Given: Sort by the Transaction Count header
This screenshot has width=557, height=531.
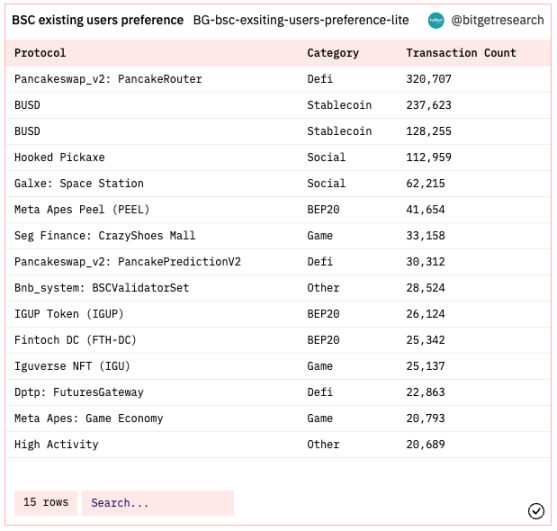Looking at the screenshot, I should pos(461,53).
